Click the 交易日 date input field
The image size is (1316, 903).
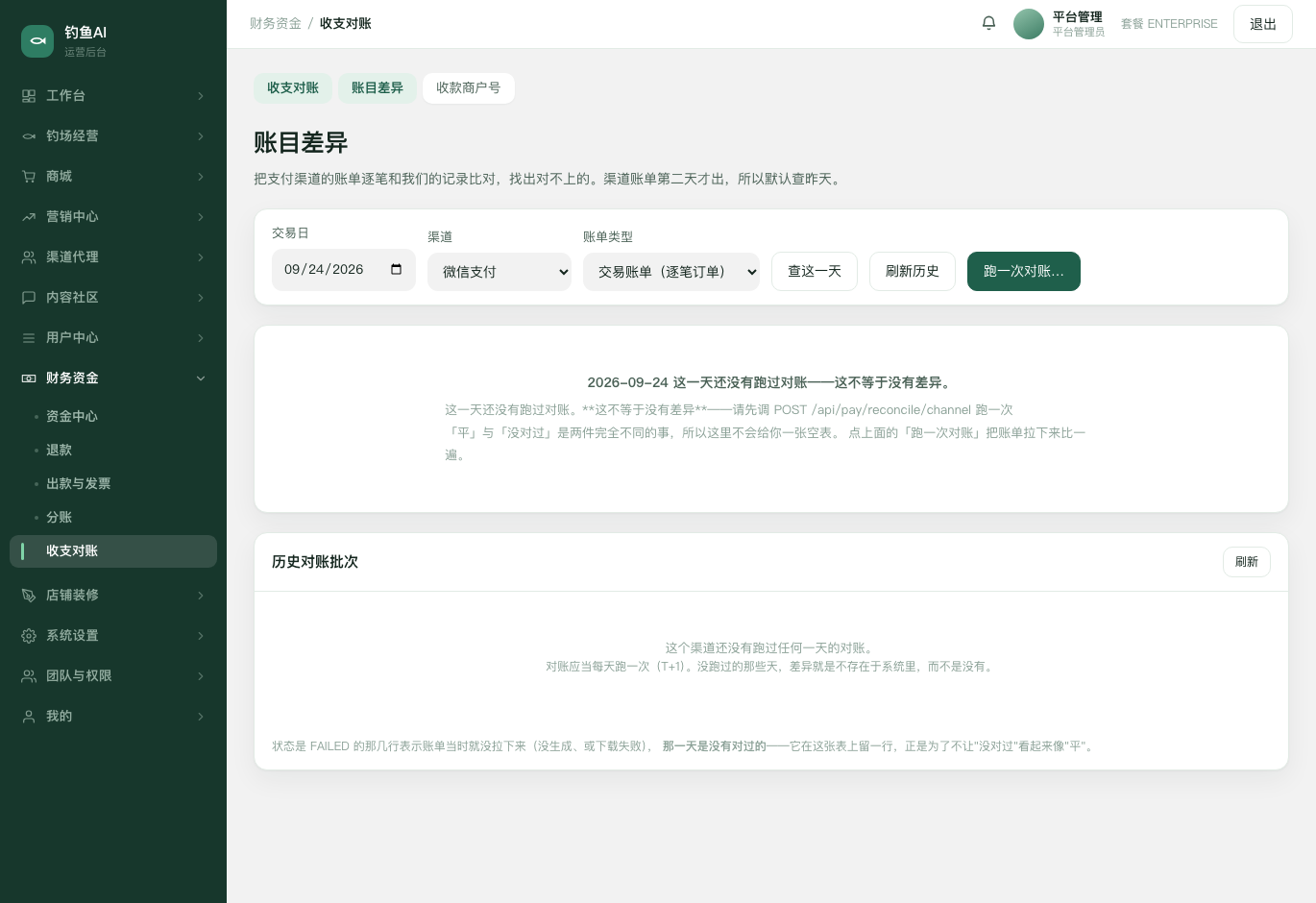[344, 270]
